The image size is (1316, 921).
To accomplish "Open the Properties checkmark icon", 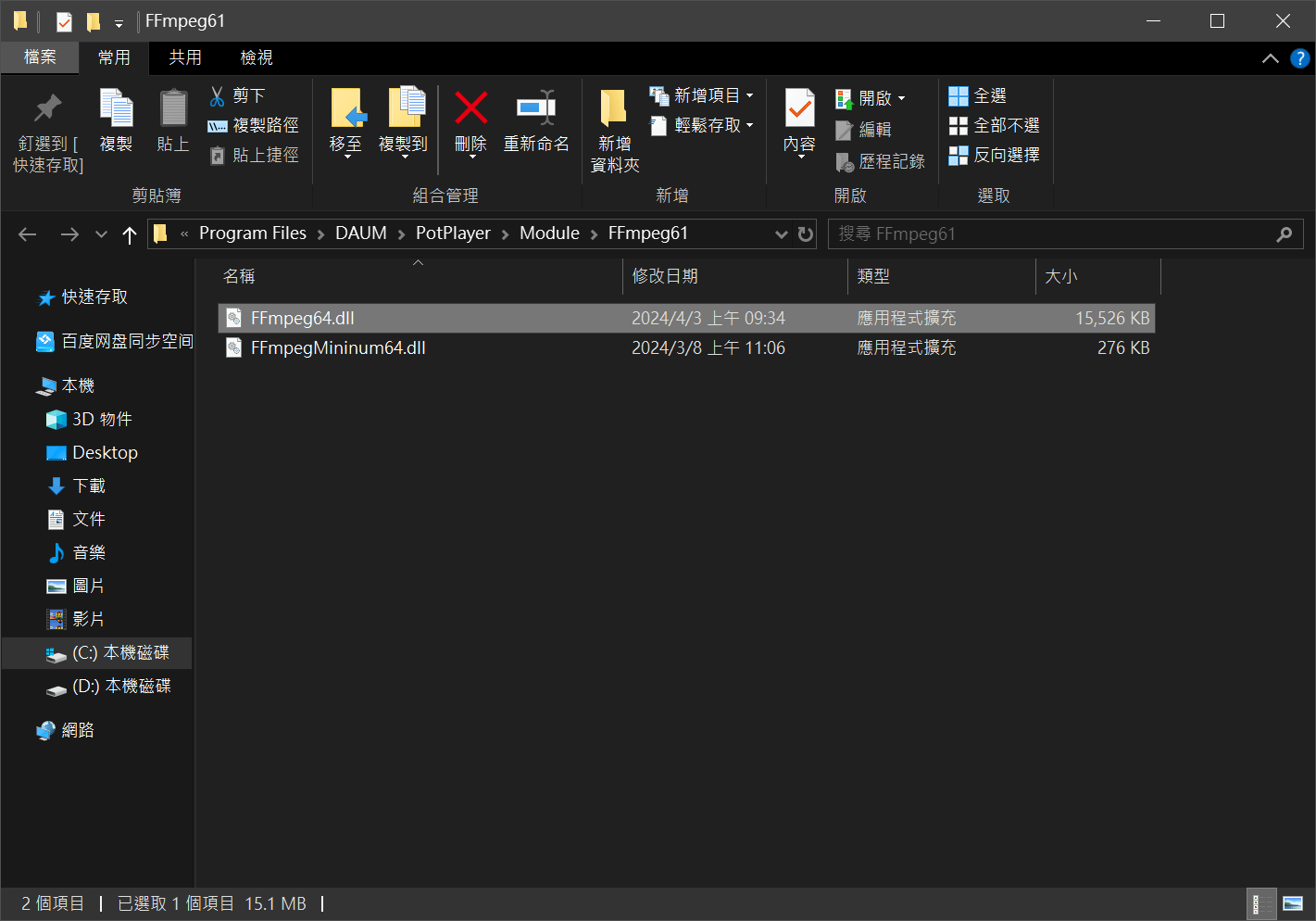I will 799,109.
